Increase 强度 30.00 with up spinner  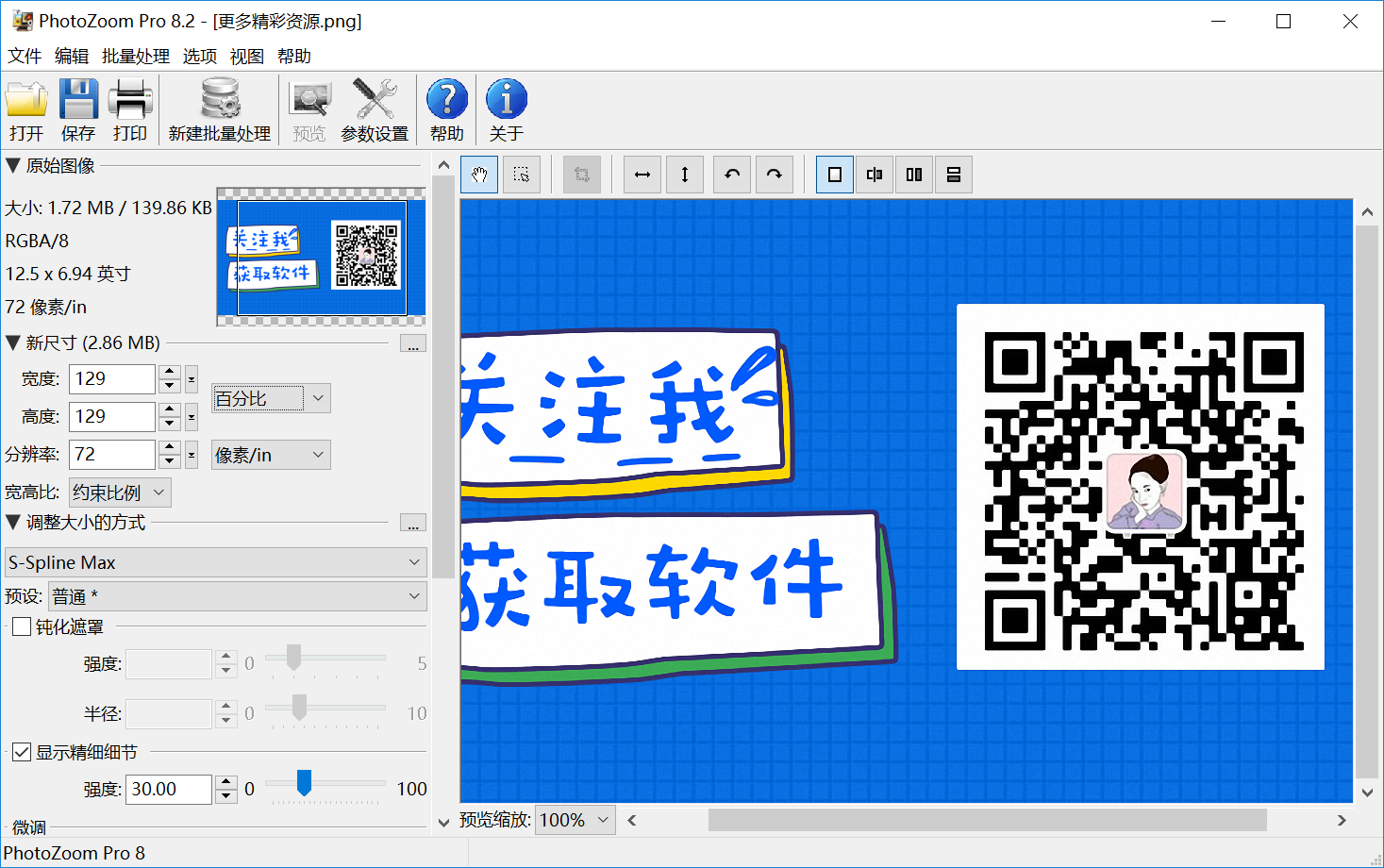point(226,781)
